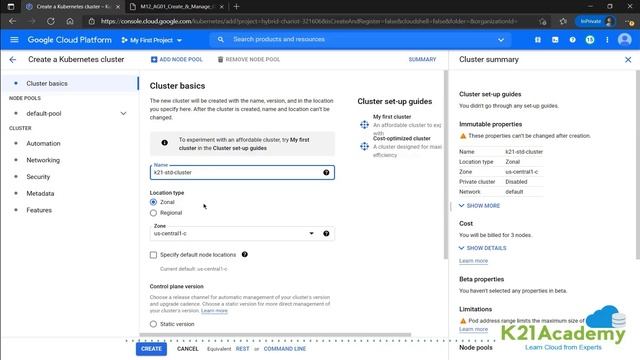
Task: Open the browser tab actions icon at top left
Action: [11, 7]
